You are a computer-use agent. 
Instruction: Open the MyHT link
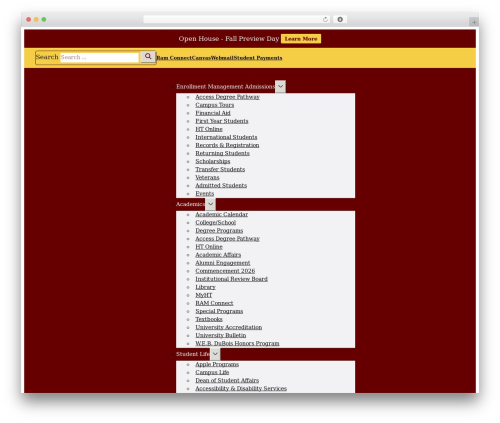pos(204,295)
